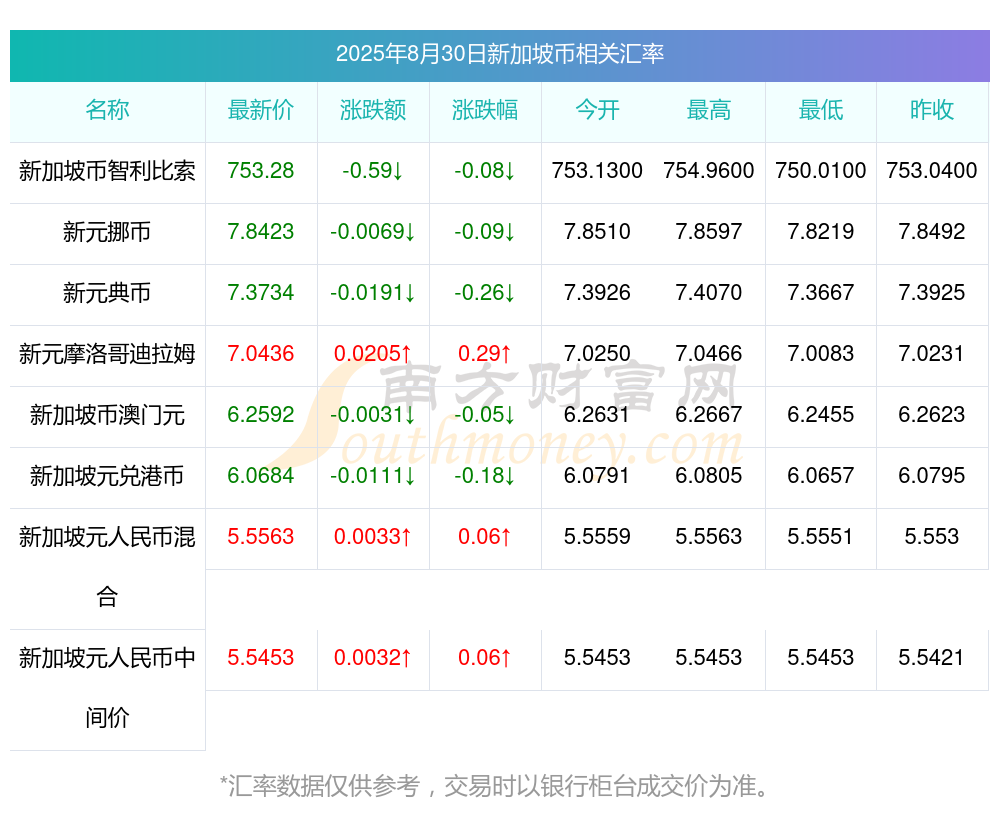The image size is (1000, 817).
Task: Click the change percent 0.29↑
Action: pyautogui.click(x=485, y=353)
